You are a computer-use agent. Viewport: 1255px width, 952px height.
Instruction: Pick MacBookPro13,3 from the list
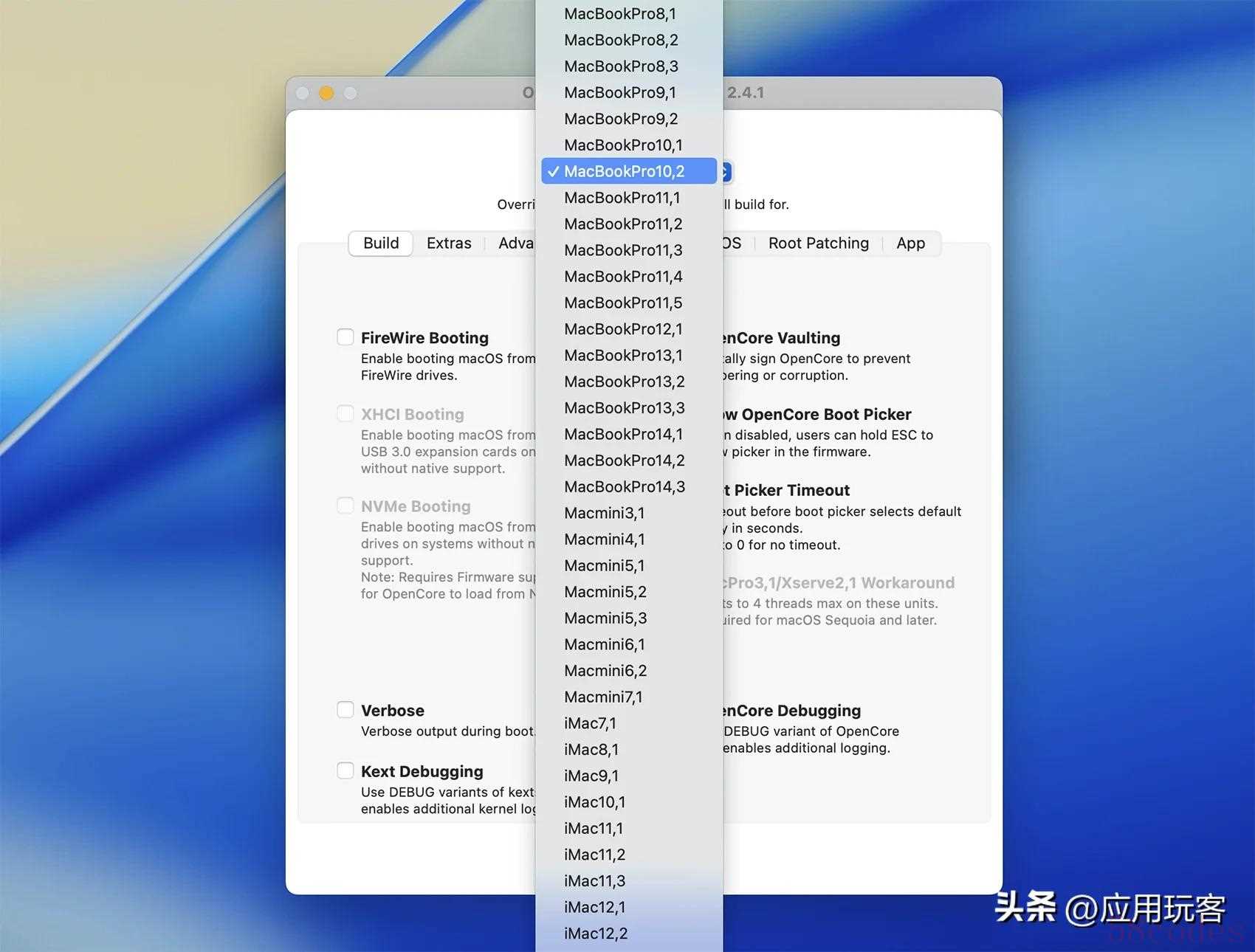pos(629,408)
